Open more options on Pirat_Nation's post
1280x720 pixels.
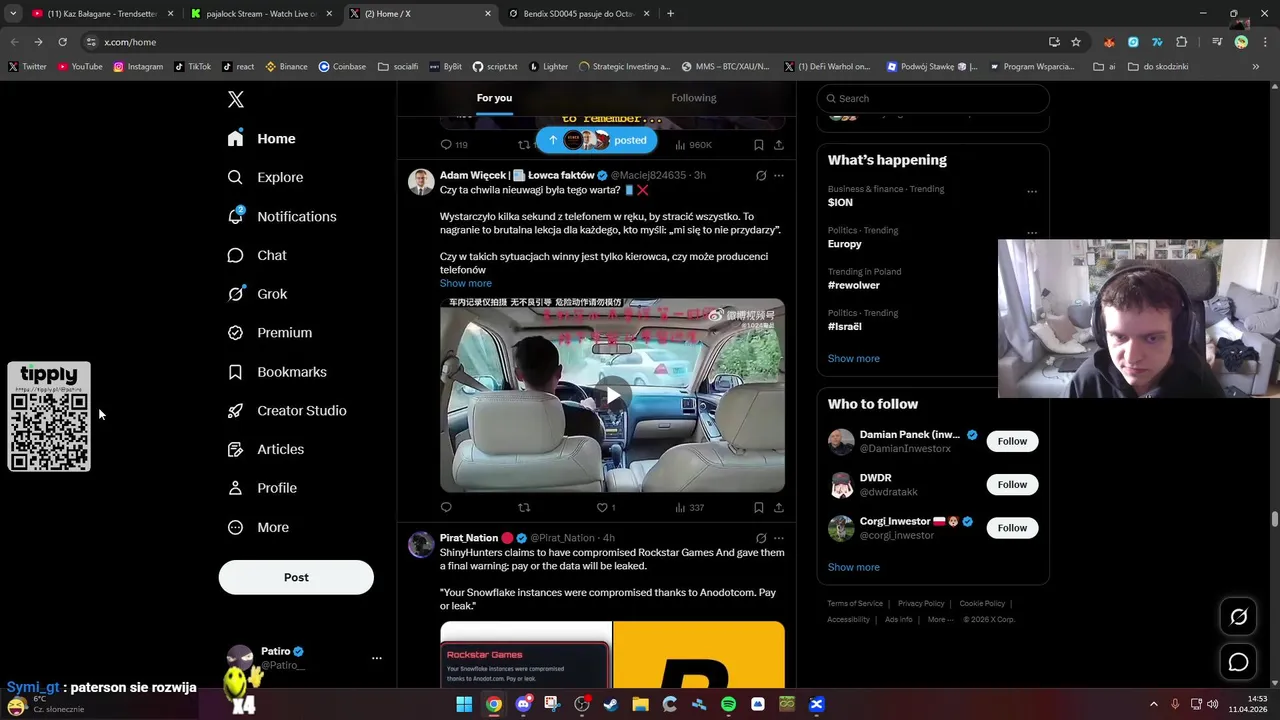(x=779, y=538)
